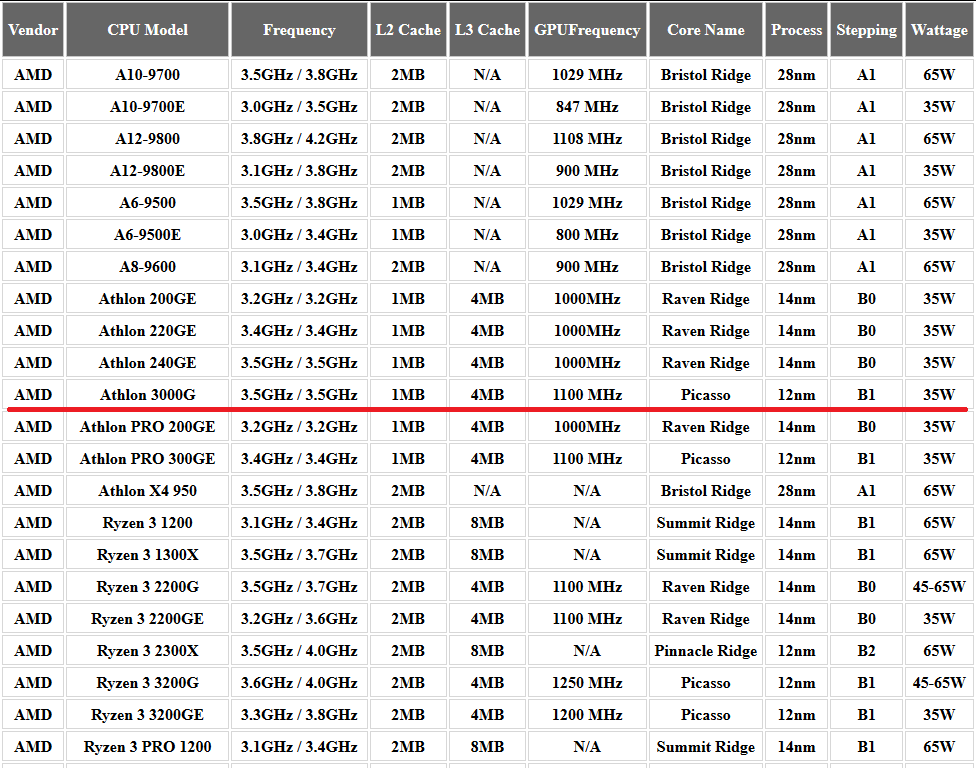Click 1000MHz in the Athlon 220GE row
The image size is (976, 768).
(587, 330)
